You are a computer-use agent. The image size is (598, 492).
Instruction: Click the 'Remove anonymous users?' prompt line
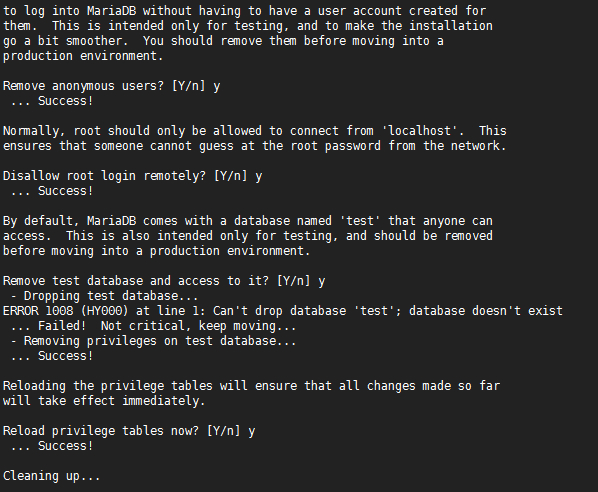[111, 86]
